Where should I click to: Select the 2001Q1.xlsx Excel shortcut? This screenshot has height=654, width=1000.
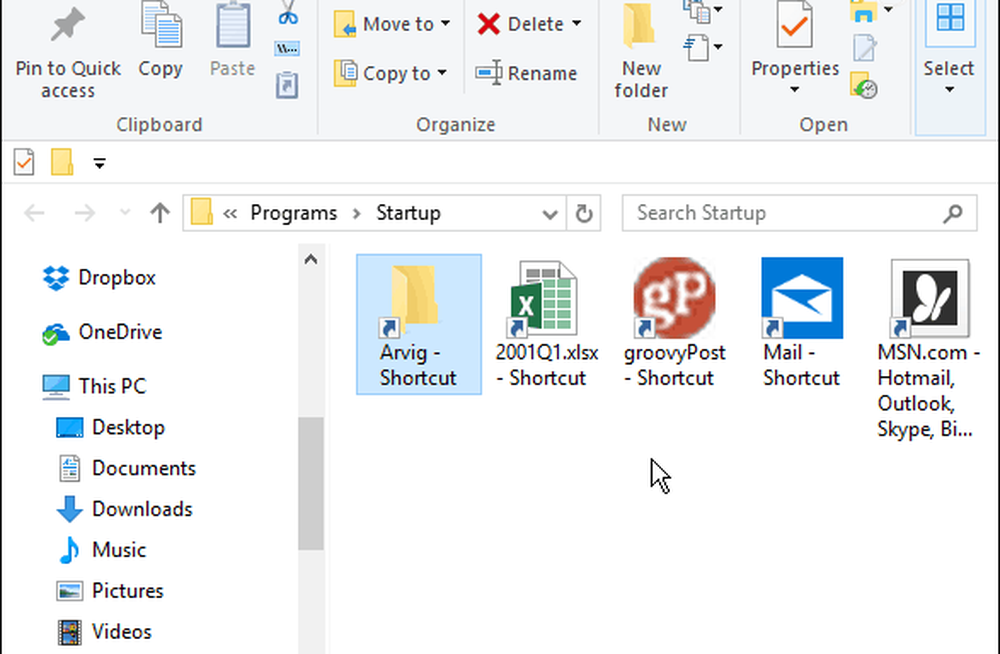point(546,299)
